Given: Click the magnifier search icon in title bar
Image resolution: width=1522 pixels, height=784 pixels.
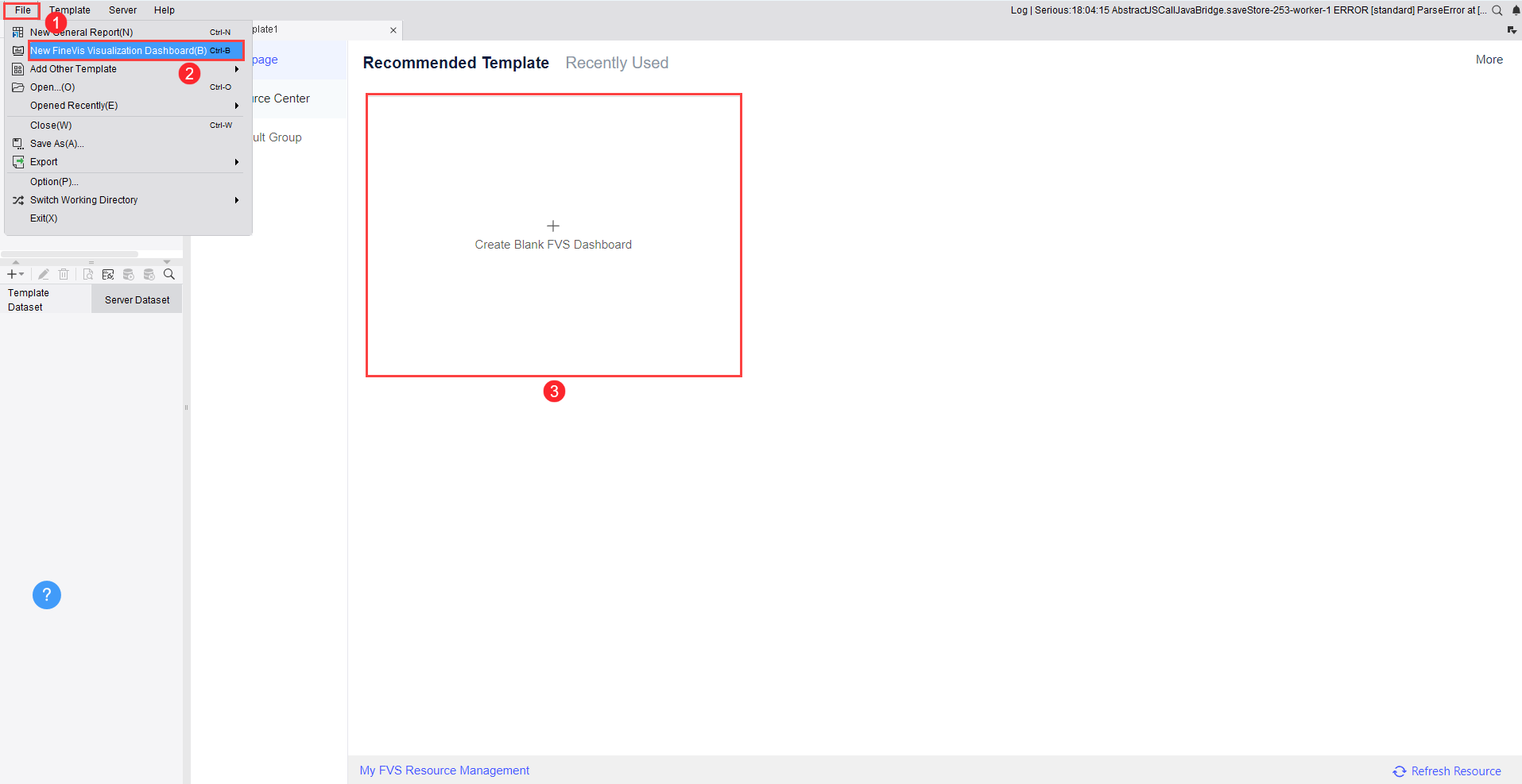Looking at the screenshot, I should (x=1497, y=10).
